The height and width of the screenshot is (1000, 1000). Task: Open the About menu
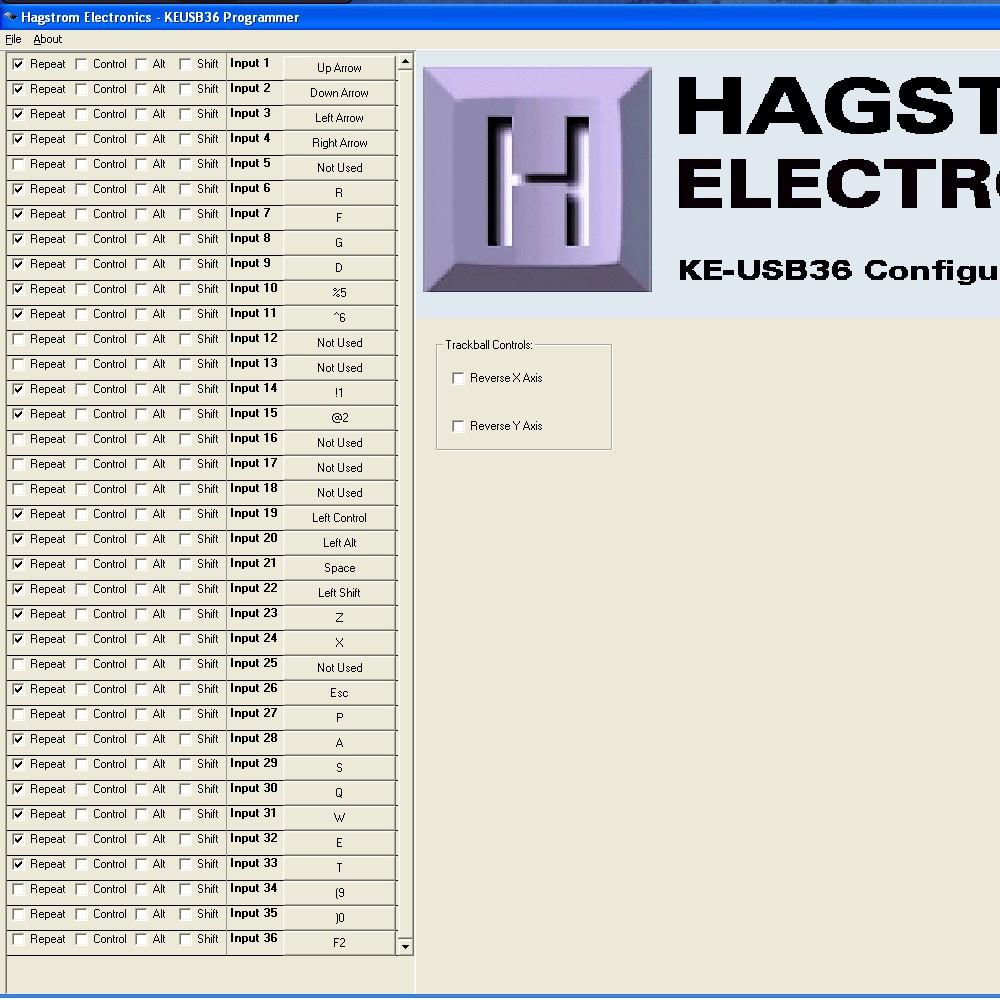point(48,40)
